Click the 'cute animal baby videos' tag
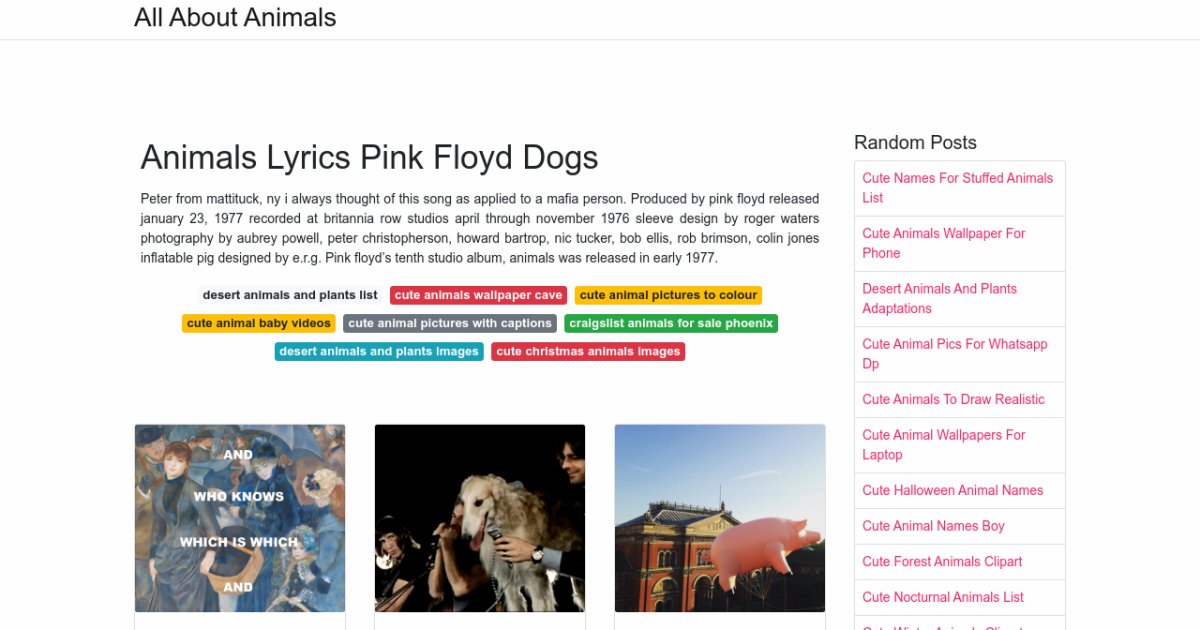The width and height of the screenshot is (1200, 630). [259, 323]
